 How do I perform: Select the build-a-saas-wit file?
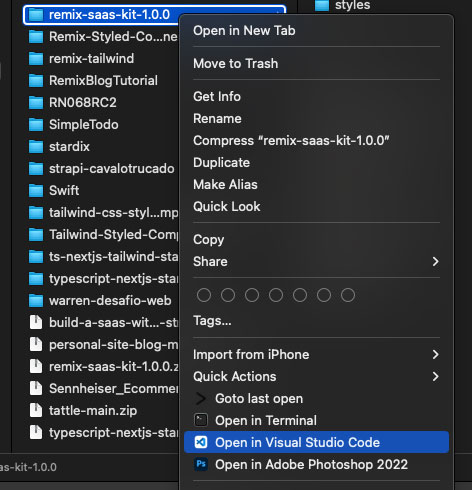103,323
